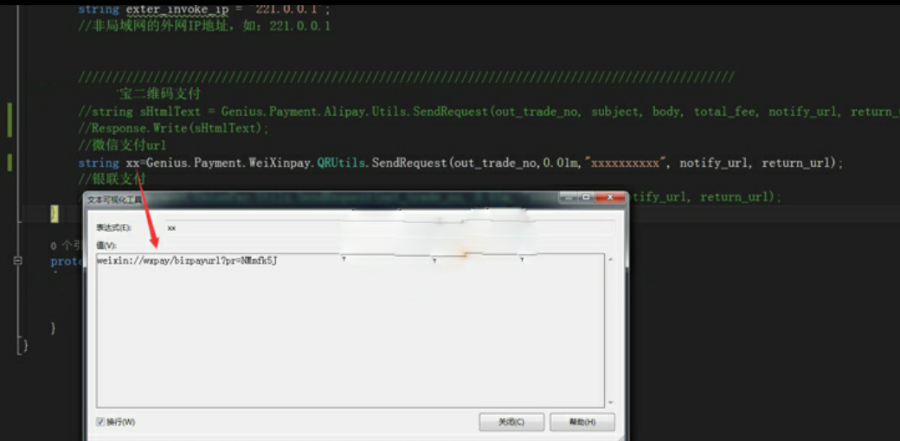Screen dimensions: 900x441
Task: Click the //银联支付 comment line
Action: click(112, 180)
